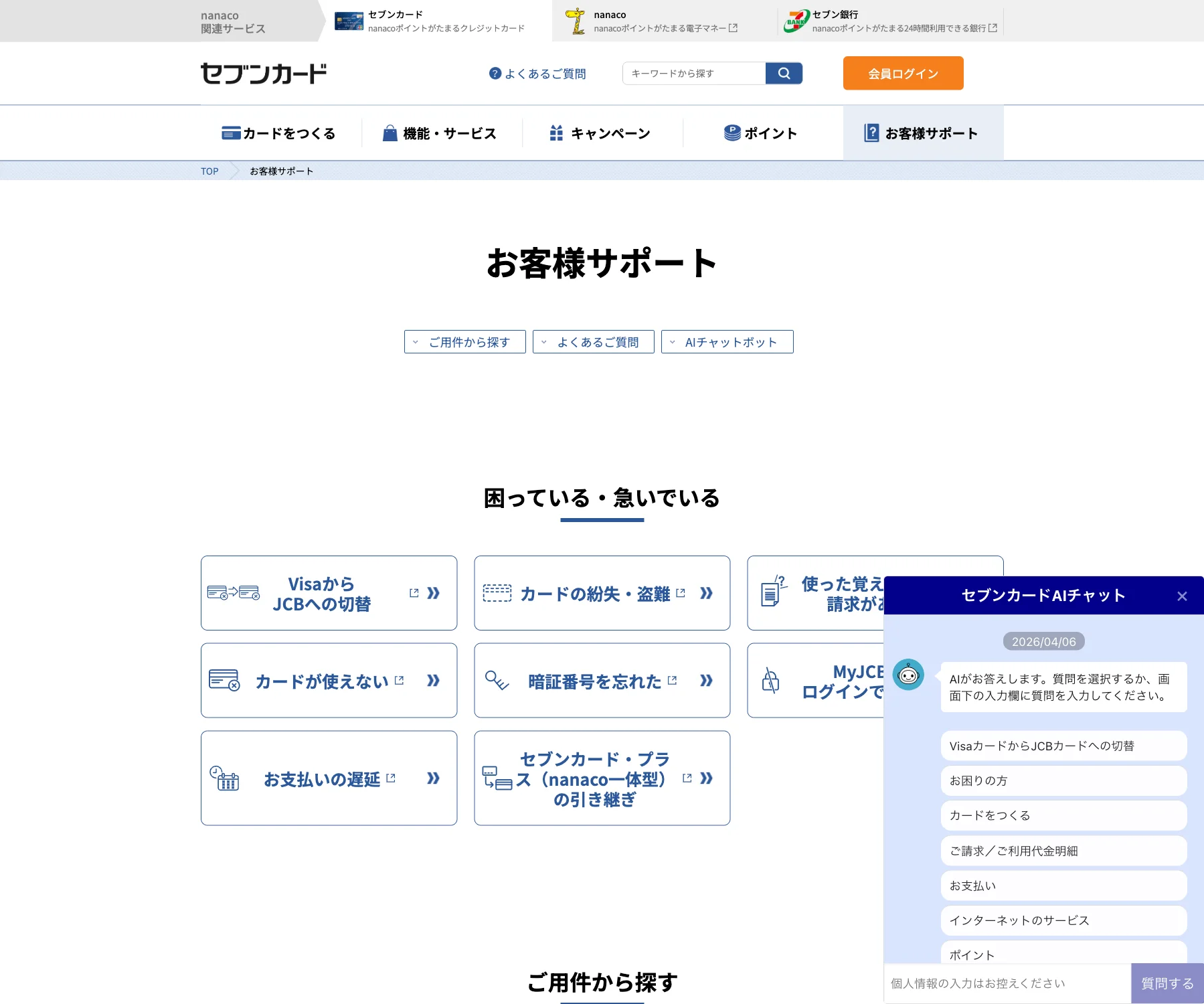The width and height of the screenshot is (1204, 1004).
Task: Click the key icon on 暗証番号を忘れた card
Action: 498,680
